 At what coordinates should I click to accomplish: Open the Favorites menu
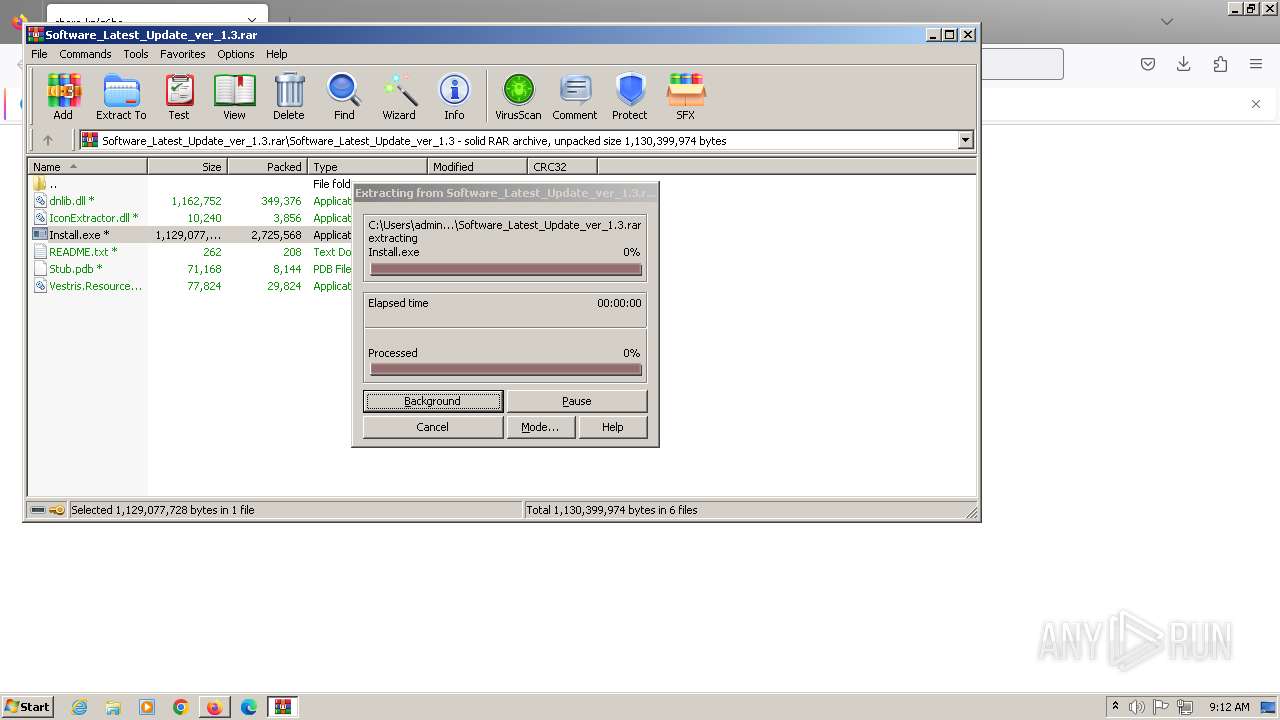click(x=183, y=54)
